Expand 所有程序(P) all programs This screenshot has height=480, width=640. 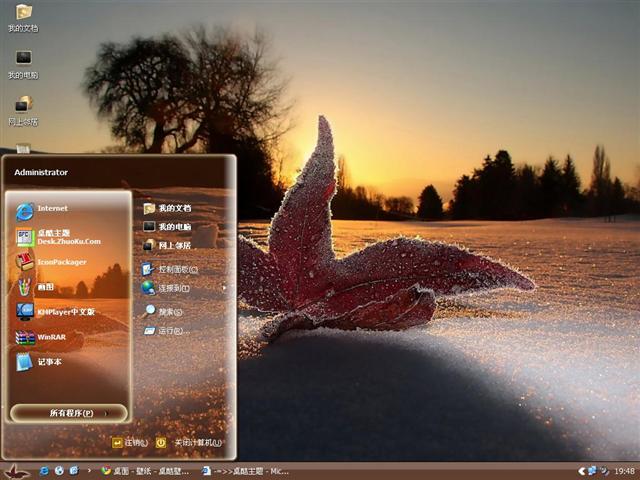69,413
